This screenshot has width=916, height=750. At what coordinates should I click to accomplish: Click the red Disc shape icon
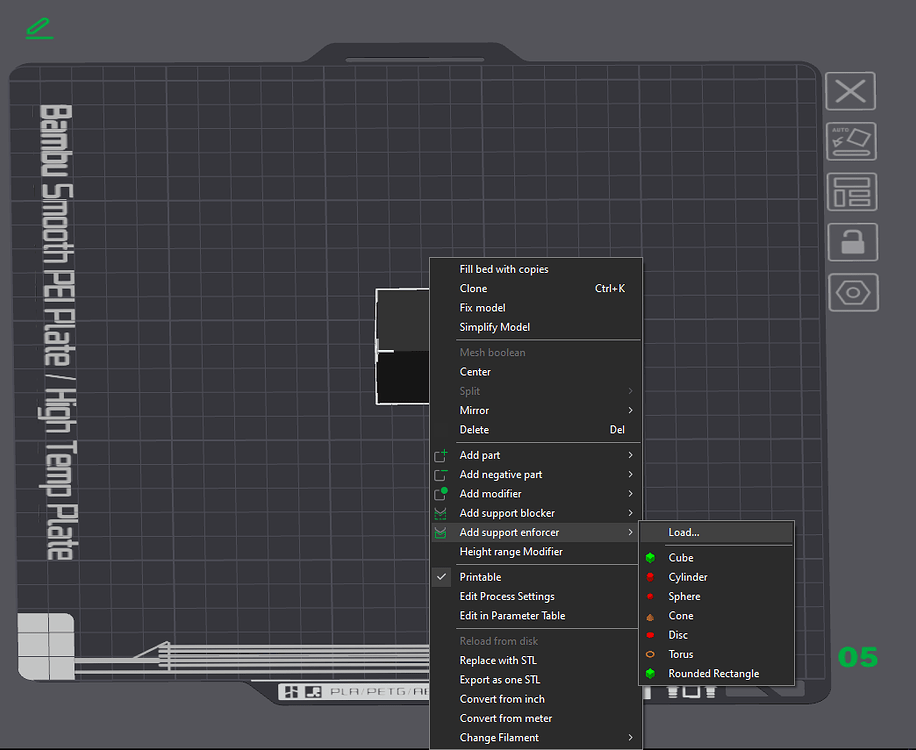[650, 635]
